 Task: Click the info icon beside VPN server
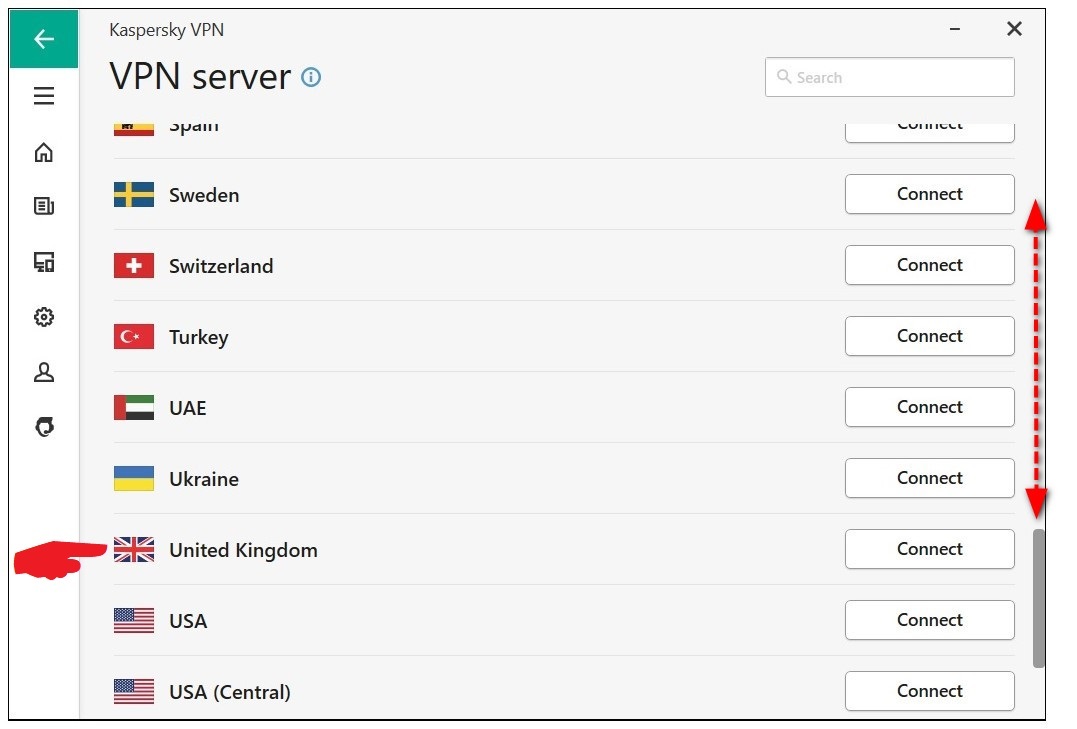tap(311, 77)
